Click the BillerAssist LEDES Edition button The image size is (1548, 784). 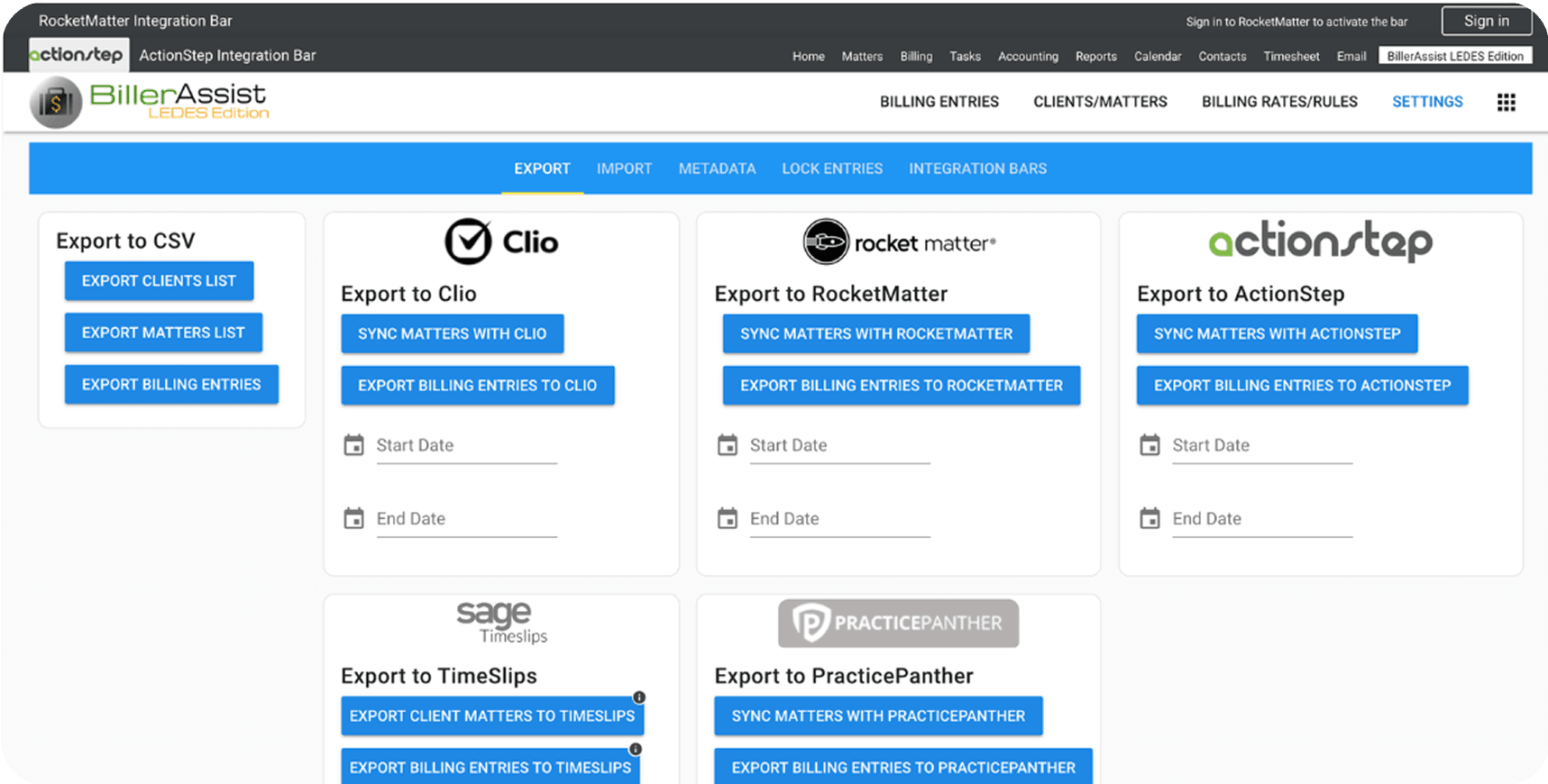coord(1455,56)
